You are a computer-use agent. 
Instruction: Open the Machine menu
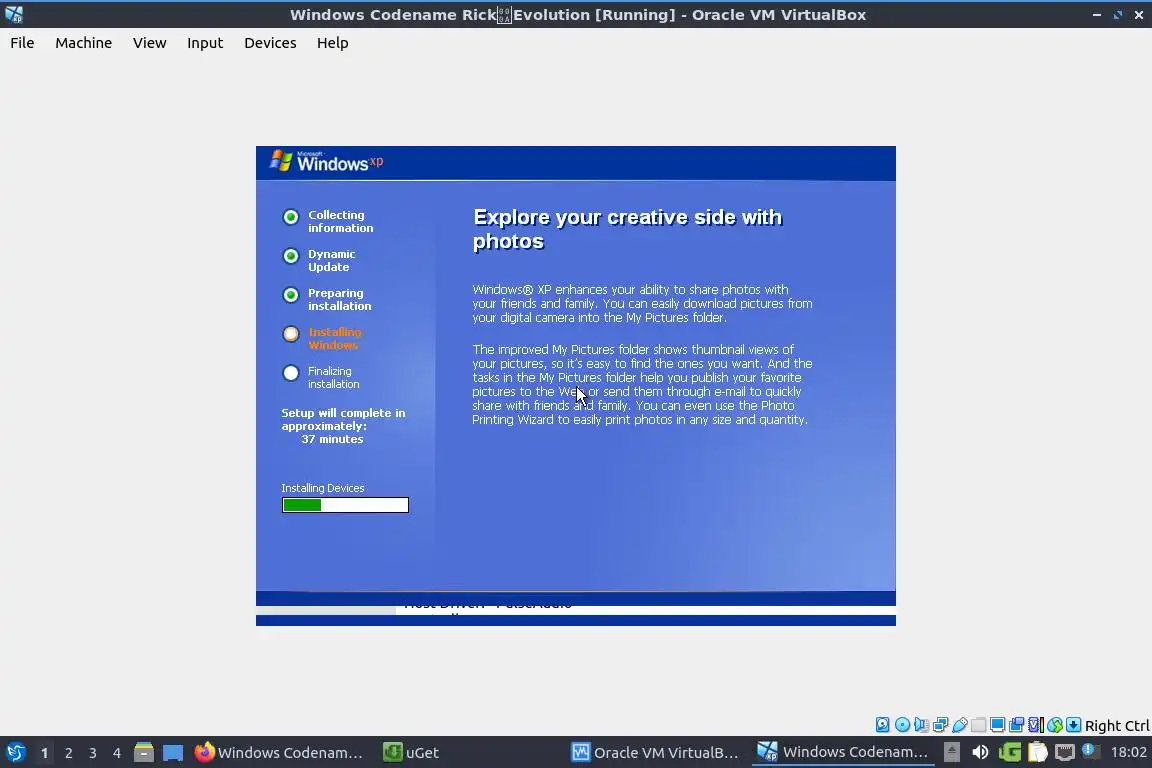point(83,43)
